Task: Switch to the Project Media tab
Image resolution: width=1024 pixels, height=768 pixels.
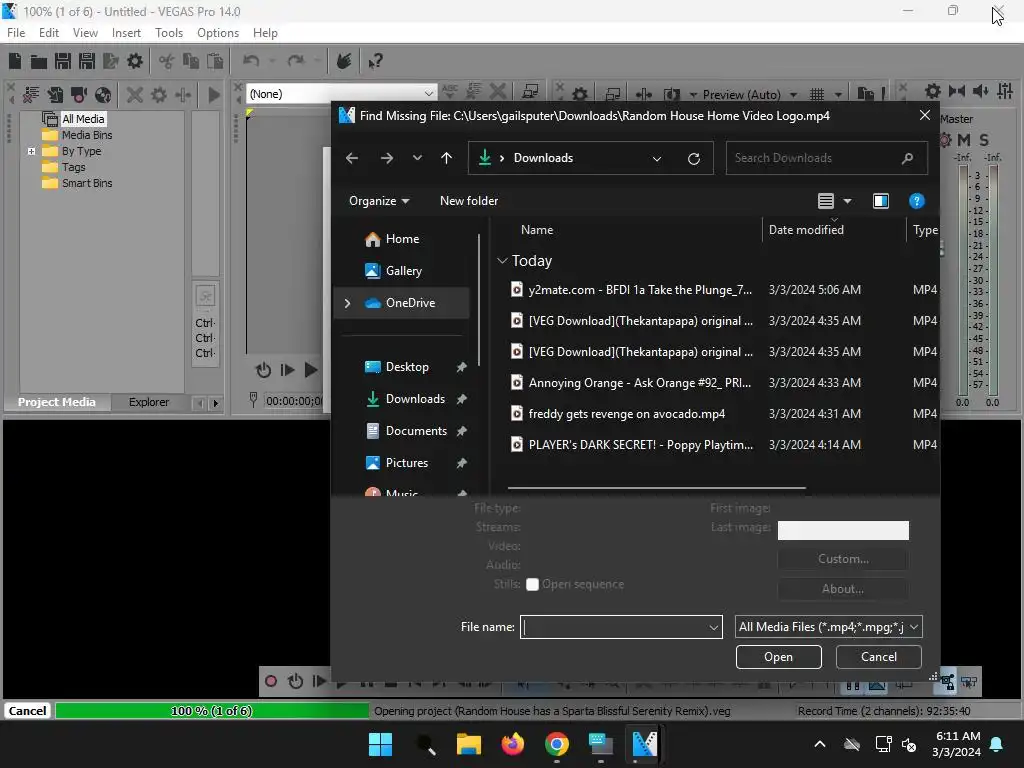Action: (x=56, y=402)
